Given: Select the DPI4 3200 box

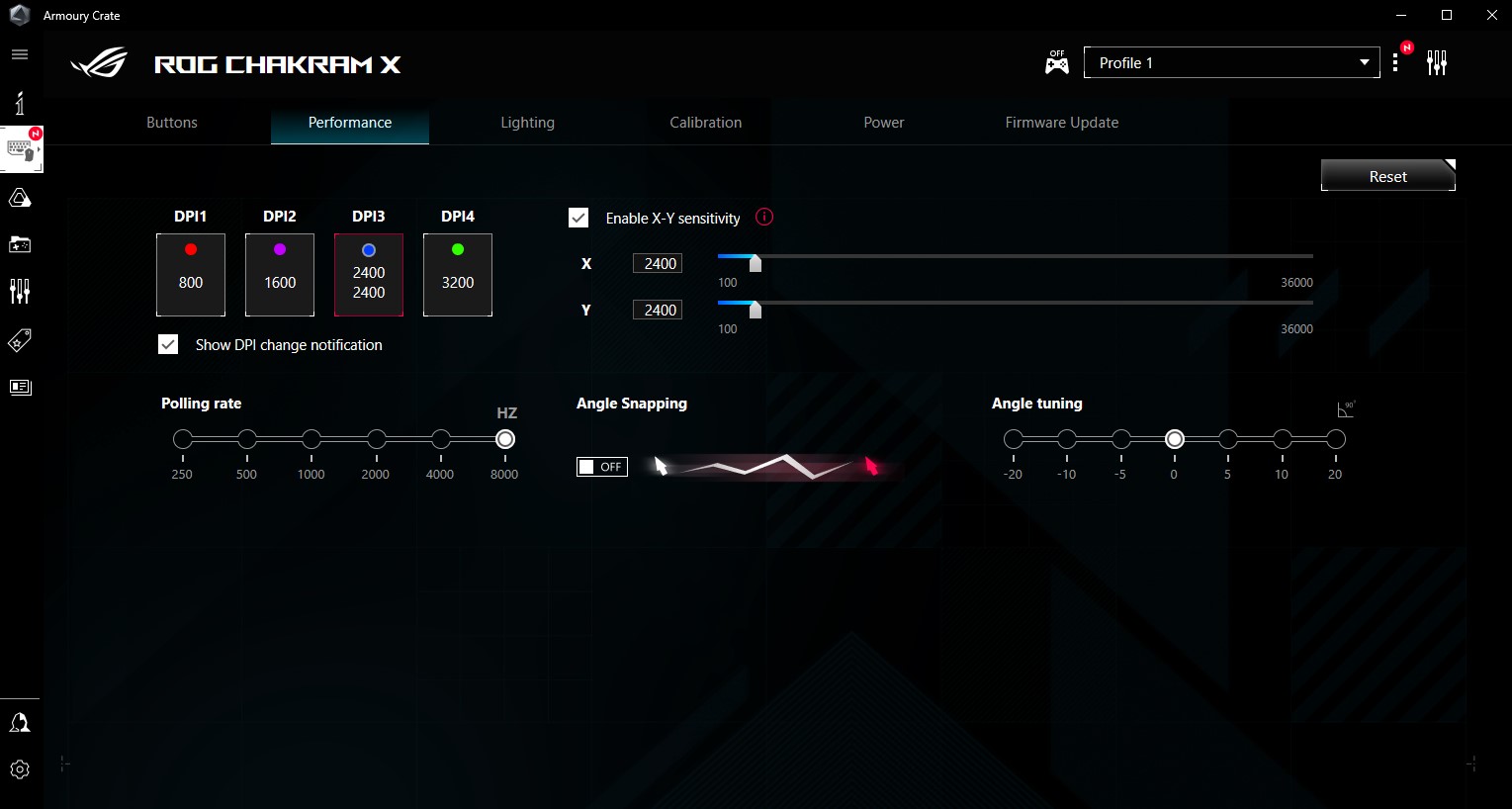Looking at the screenshot, I should 458,275.
